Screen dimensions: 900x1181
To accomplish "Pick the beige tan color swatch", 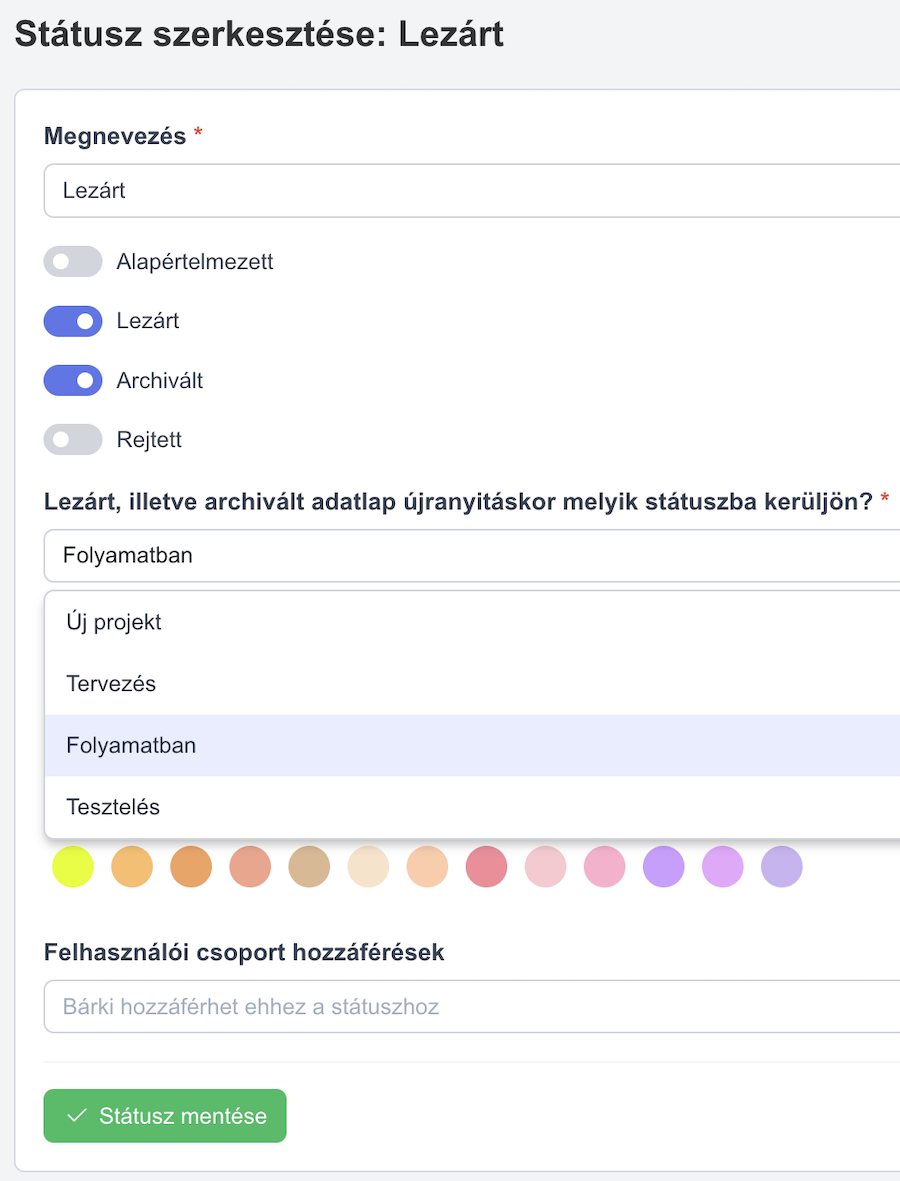I will pyautogui.click(x=310, y=866).
